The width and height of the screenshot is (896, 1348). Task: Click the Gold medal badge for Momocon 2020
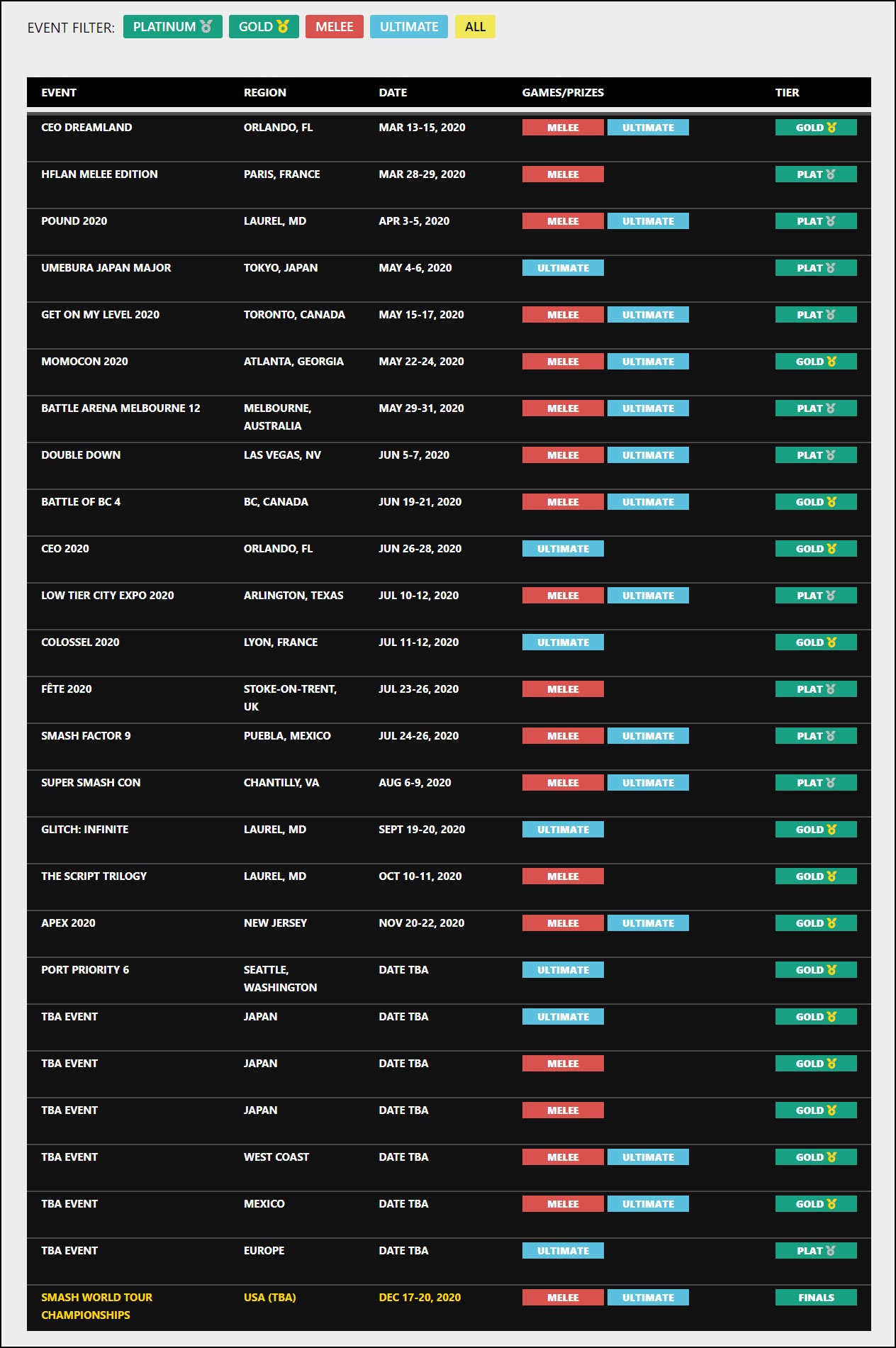click(x=815, y=362)
